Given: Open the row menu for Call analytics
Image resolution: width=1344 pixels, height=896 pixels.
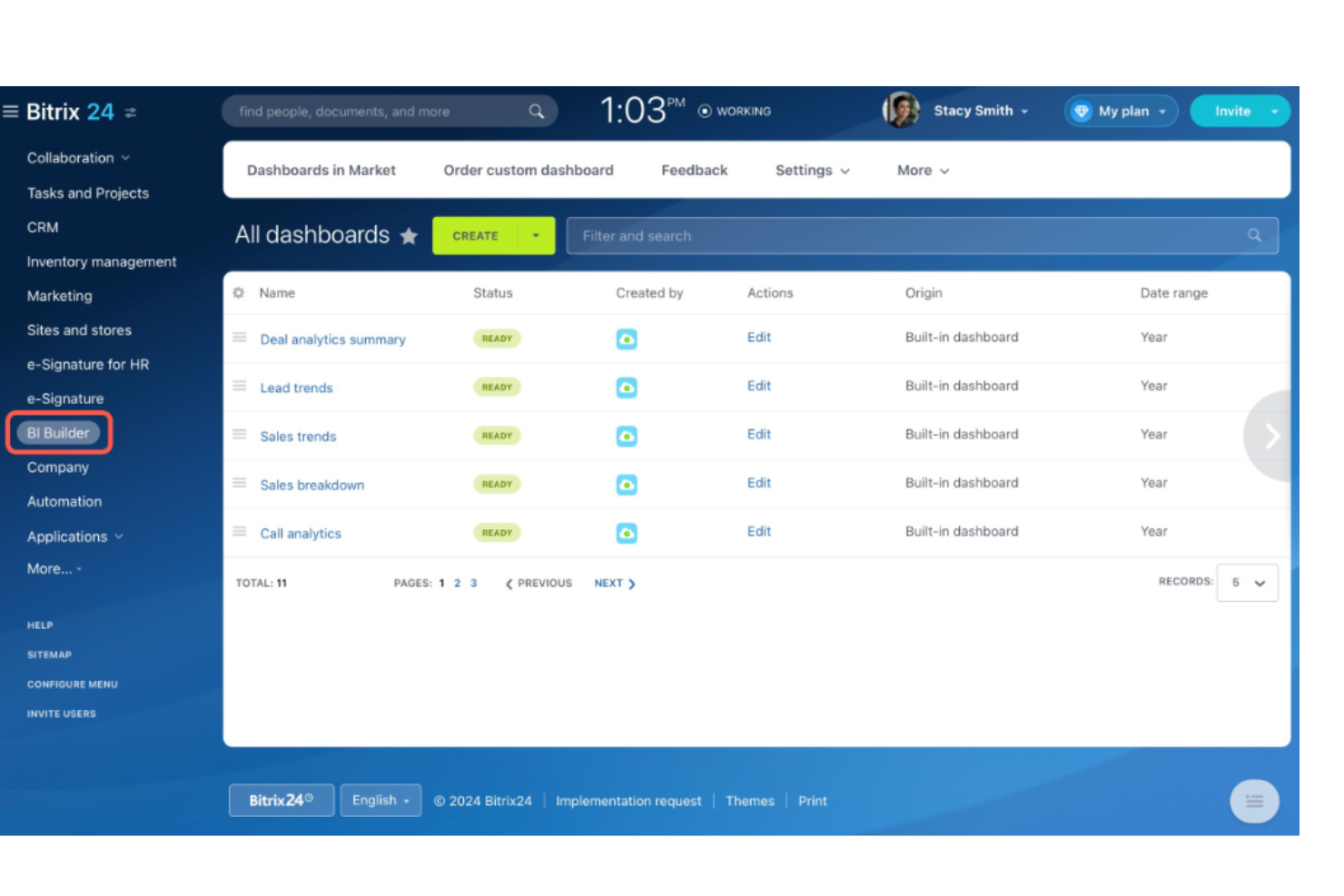Looking at the screenshot, I should point(240,532).
